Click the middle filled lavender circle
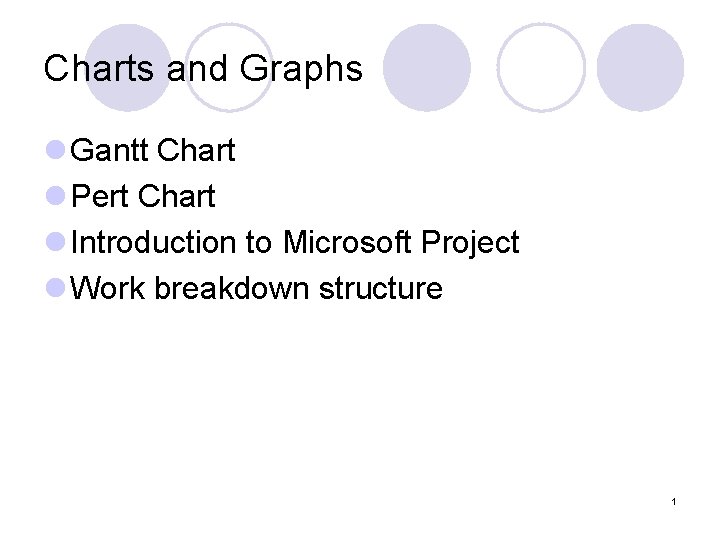This screenshot has height=540, width=720. [427, 67]
